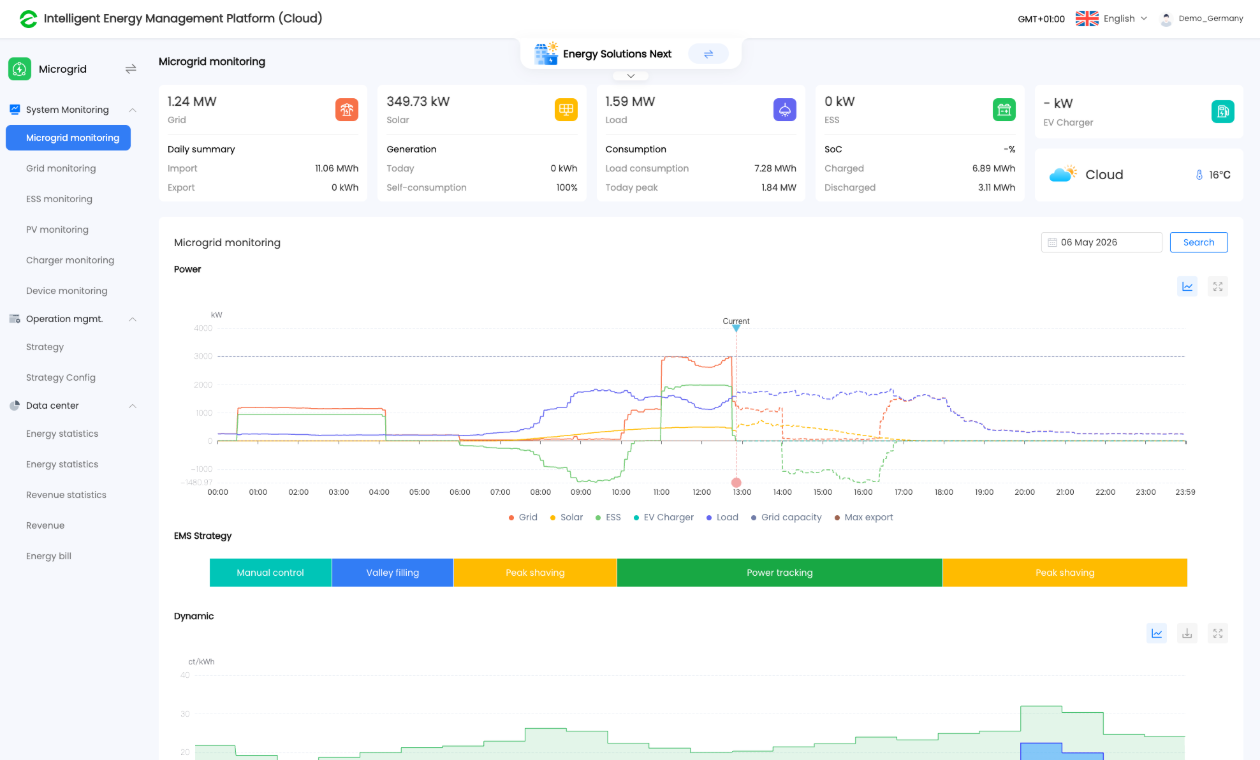Click the System Monitoring section icon
The width and height of the screenshot is (1260, 760).
[x=15, y=110]
